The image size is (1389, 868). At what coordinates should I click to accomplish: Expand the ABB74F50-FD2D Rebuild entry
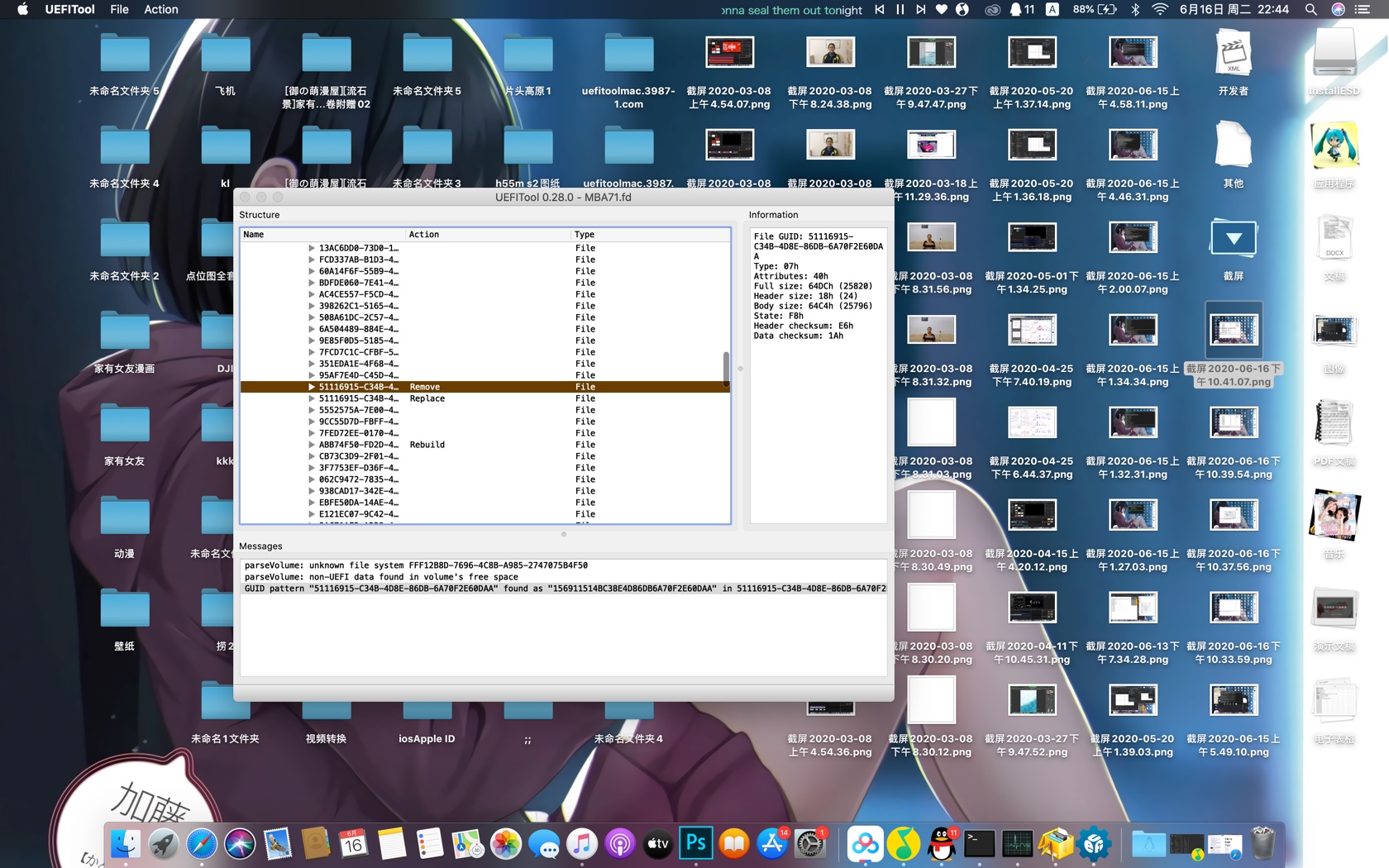(312, 445)
